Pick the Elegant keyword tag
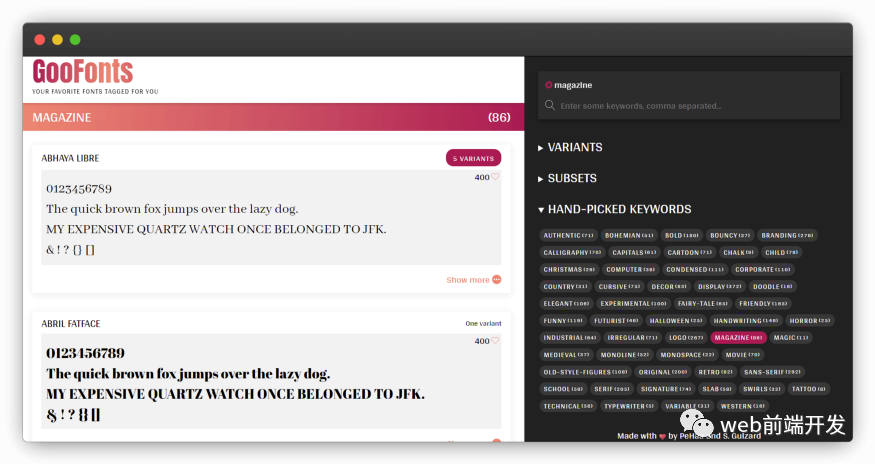Screen dimensions: 875x464 566,303
